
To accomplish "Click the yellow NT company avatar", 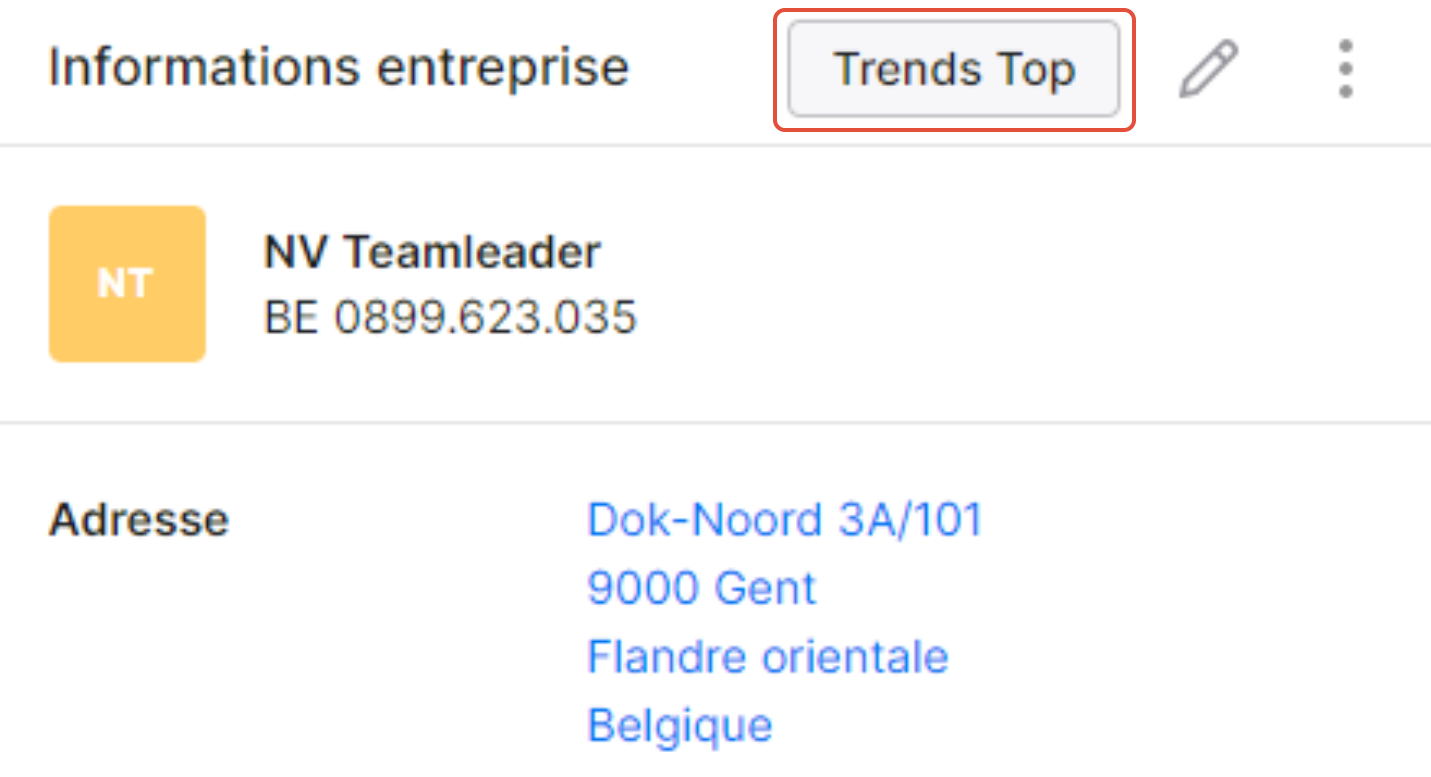I will point(127,284).
